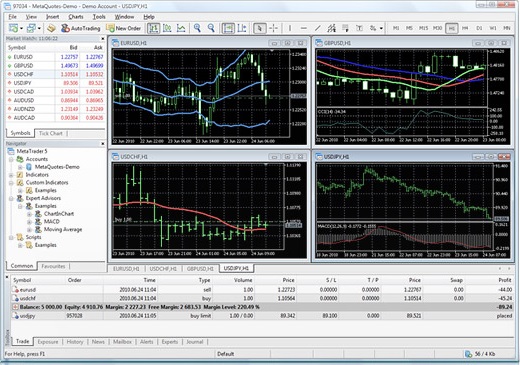Click the zoom out magnifier icon

click(211, 28)
